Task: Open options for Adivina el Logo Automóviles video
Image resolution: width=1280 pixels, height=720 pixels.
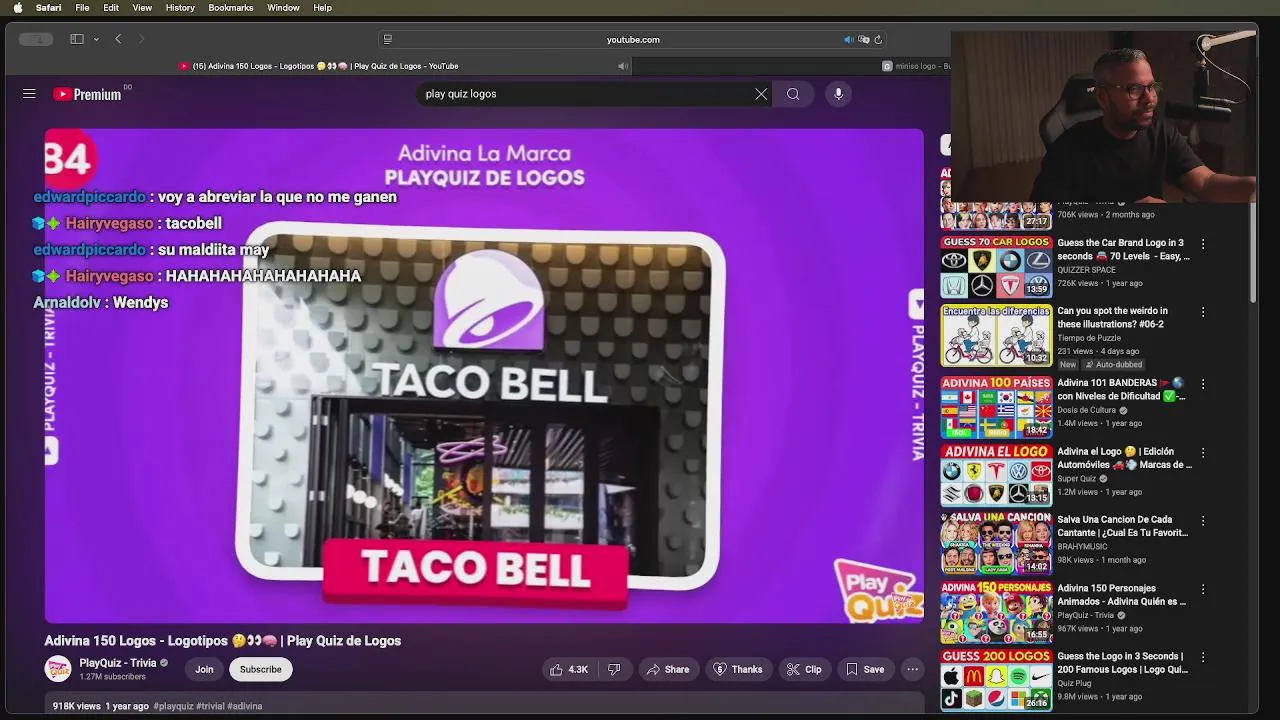Action: click(1203, 453)
